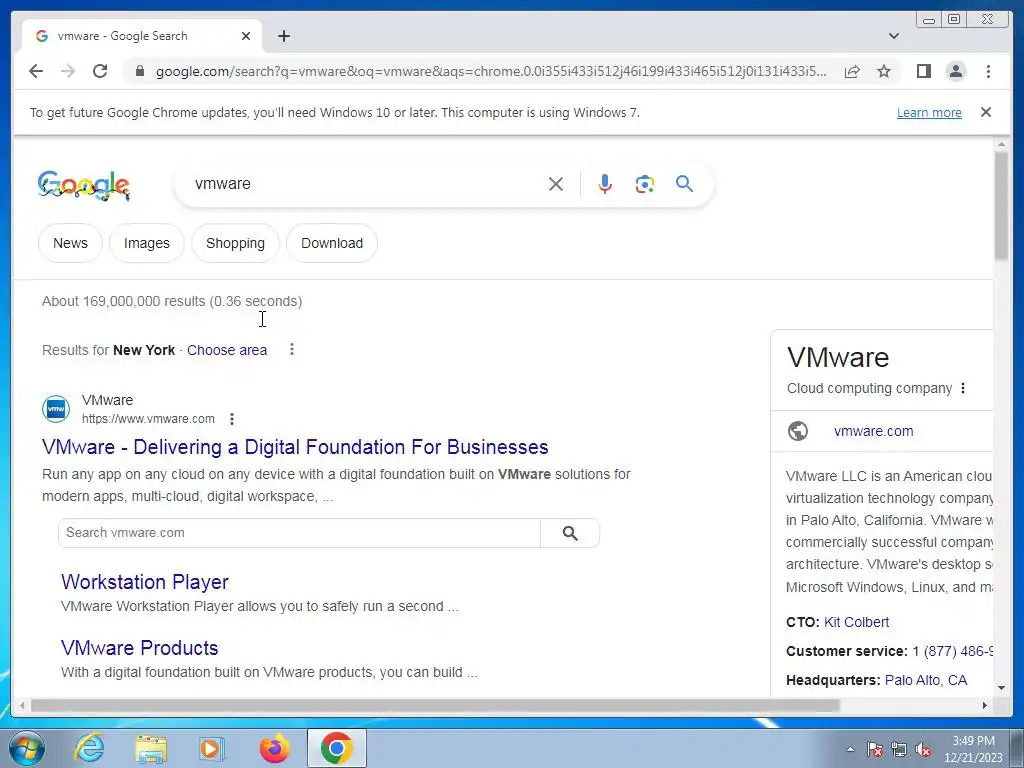
Task: Go back using the browser back arrow
Action: coord(36,71)
